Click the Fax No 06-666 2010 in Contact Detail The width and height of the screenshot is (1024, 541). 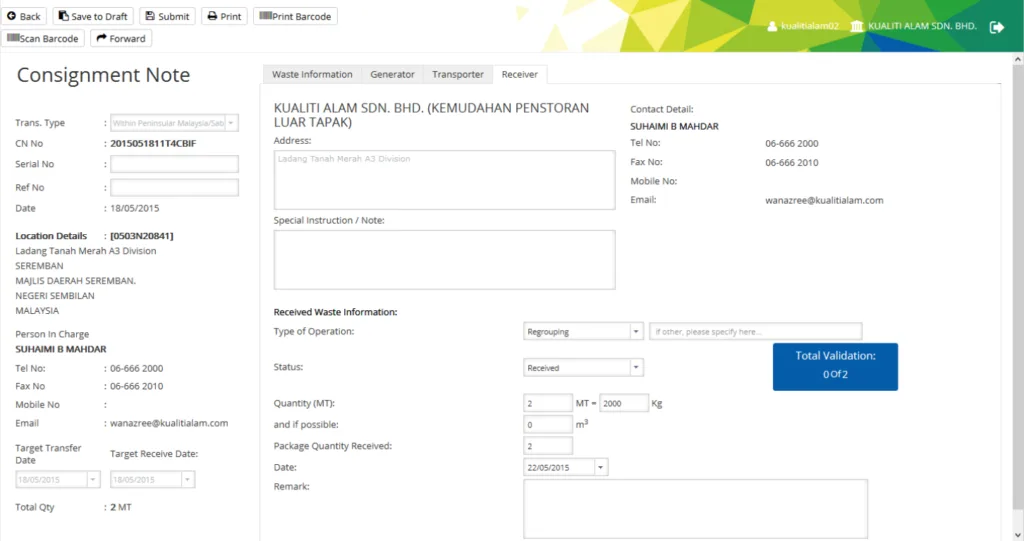(792, 163)
